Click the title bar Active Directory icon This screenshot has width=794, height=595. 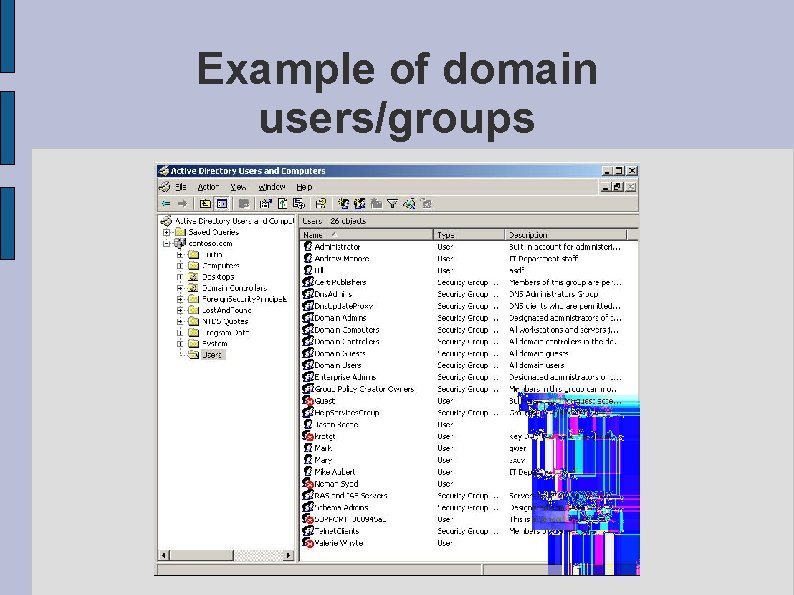point(163,171)
